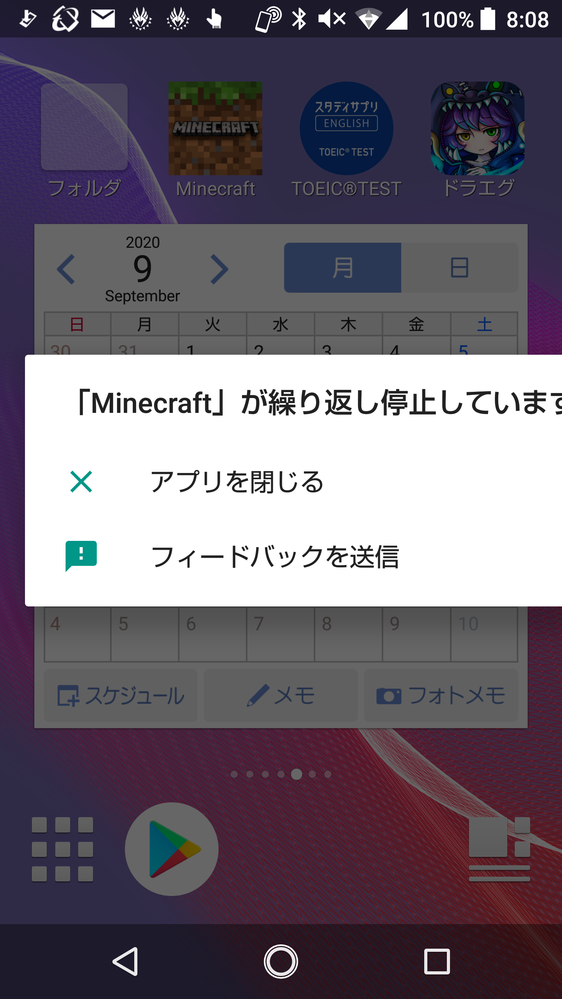Select calendar cell for date 6
Image resolution: width=562 pixels, height=999 pixels.
(213, 634)
